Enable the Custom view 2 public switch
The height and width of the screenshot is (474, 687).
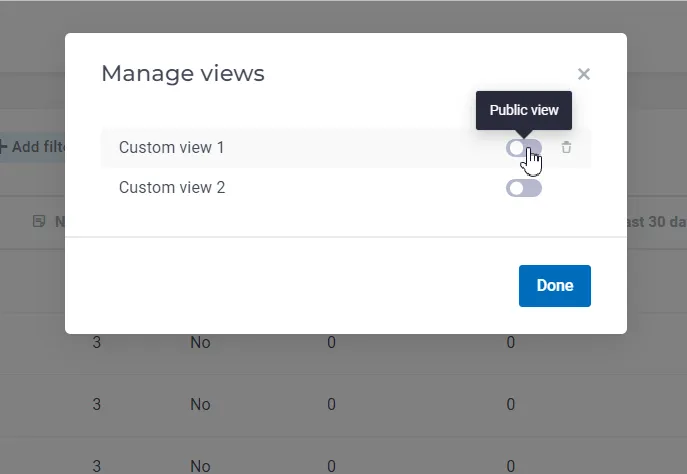tap(524, 188)
